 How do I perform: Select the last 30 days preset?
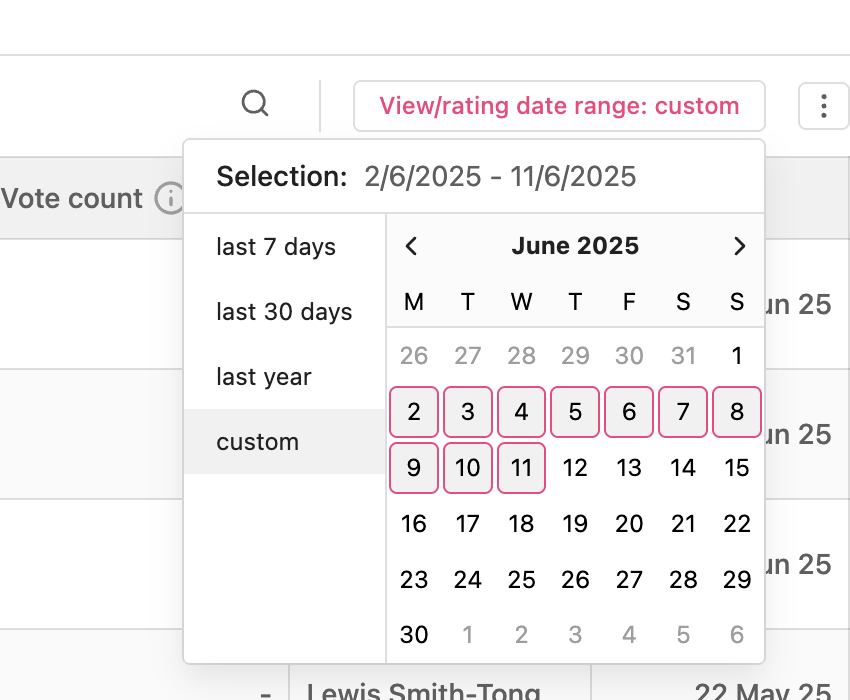[285, 312]
